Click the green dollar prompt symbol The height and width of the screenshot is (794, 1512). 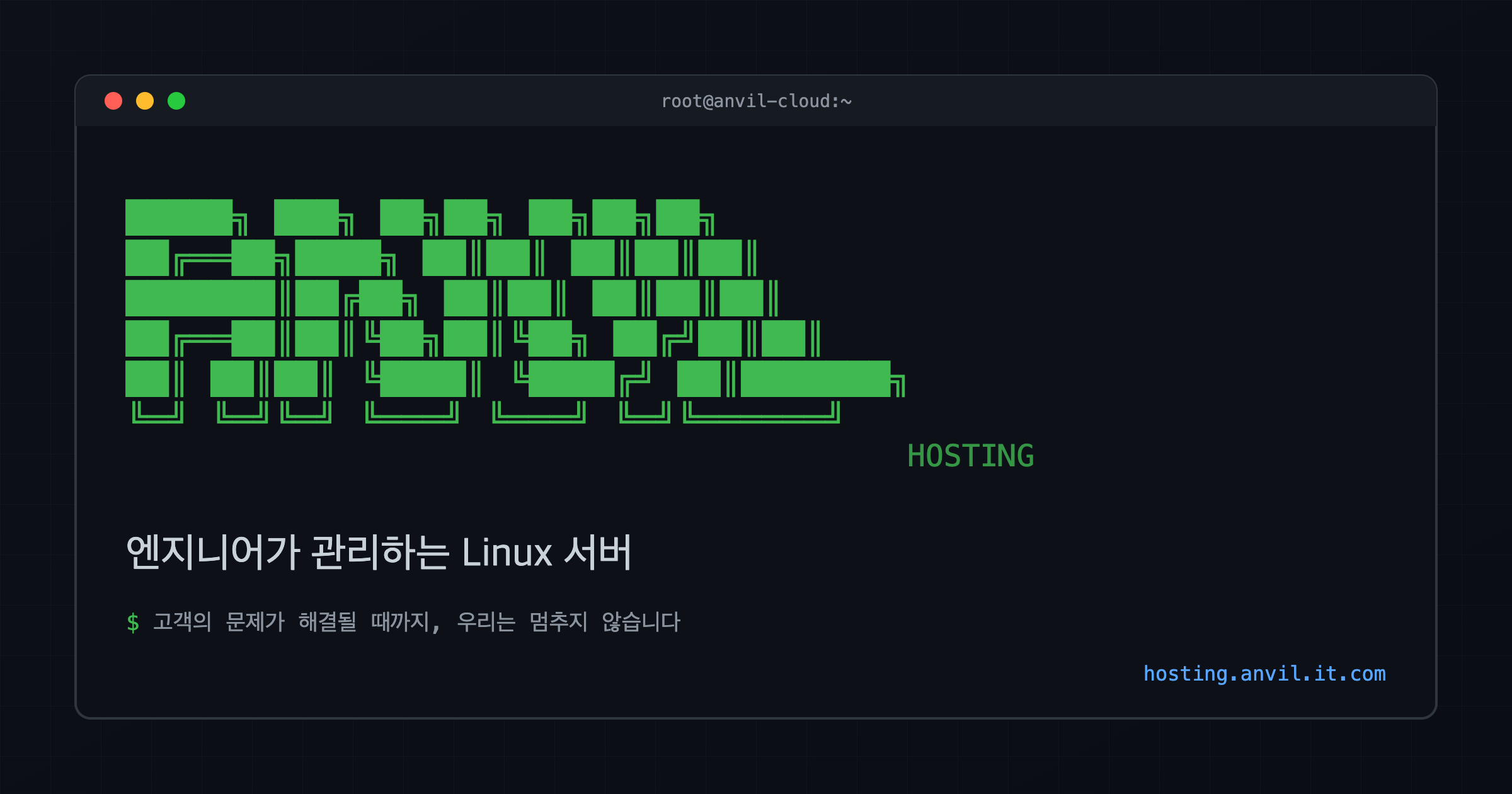point(133,623)
